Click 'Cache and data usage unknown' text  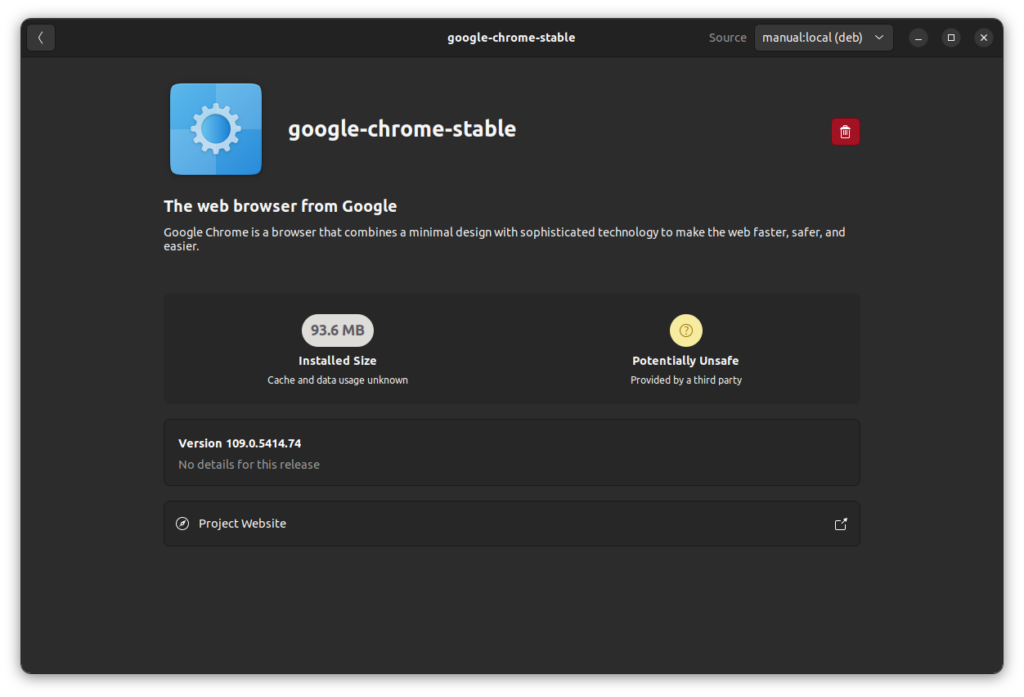338,380
